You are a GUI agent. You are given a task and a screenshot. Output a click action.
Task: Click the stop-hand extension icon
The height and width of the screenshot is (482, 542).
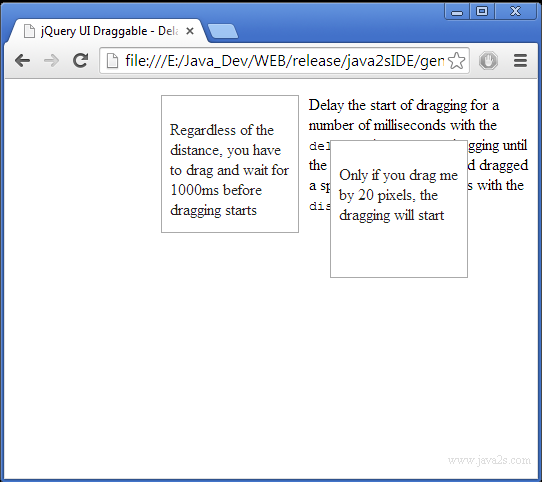[488, 61]
